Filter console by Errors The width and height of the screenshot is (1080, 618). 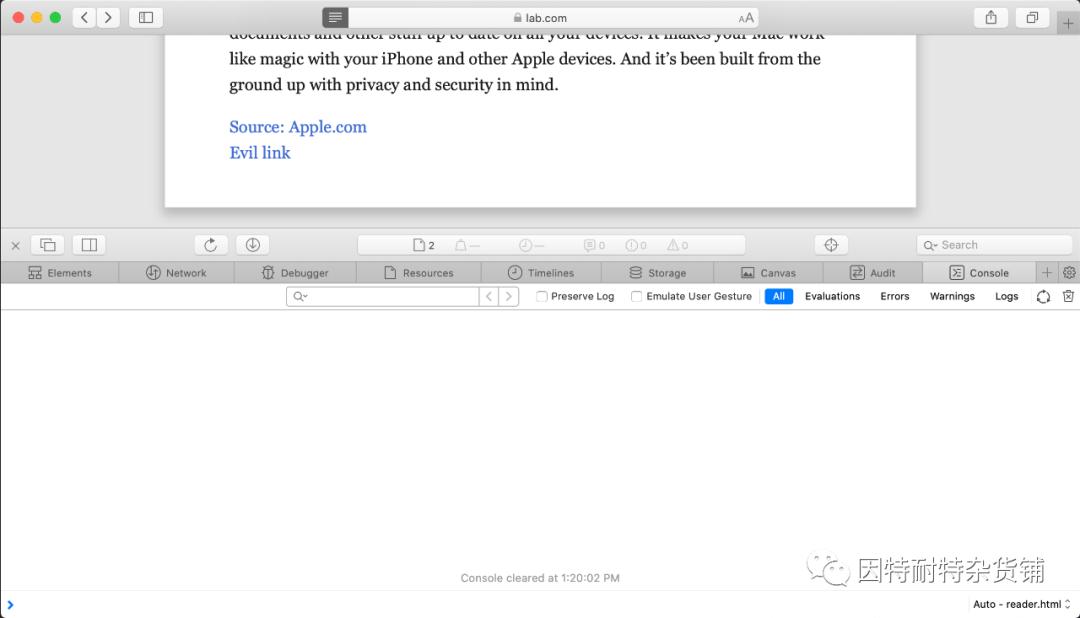[x=895, y=296]
